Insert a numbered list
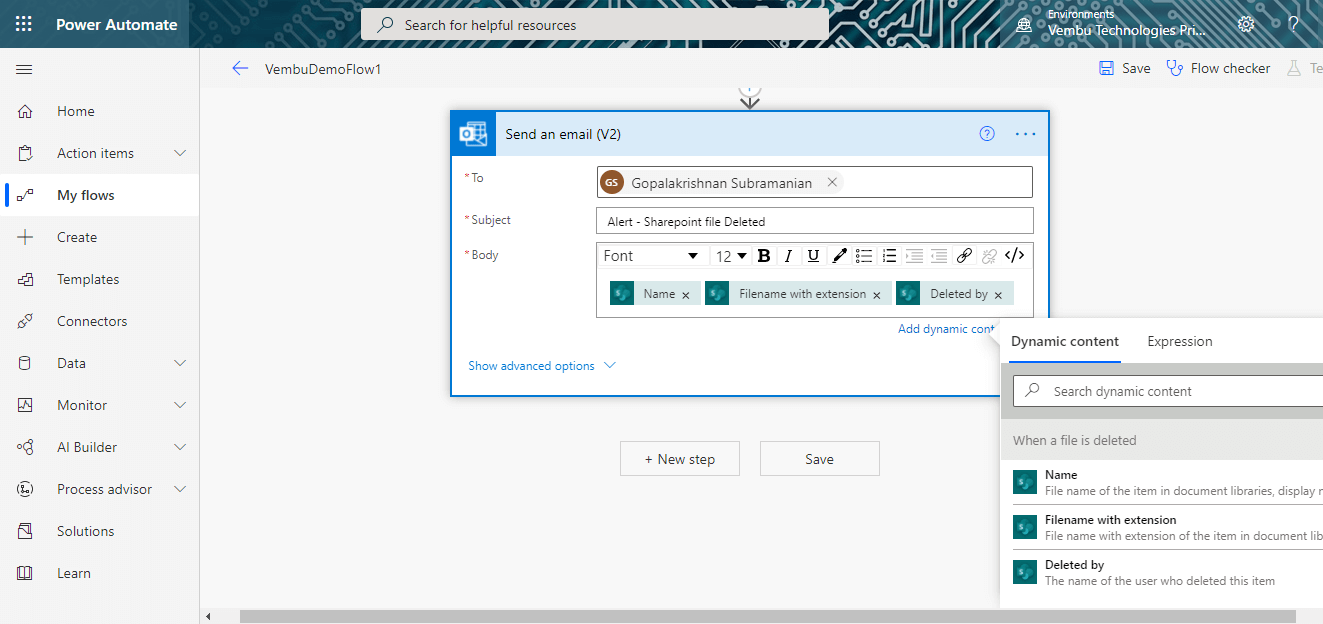Screen dimensions: 1323x624 889,256
